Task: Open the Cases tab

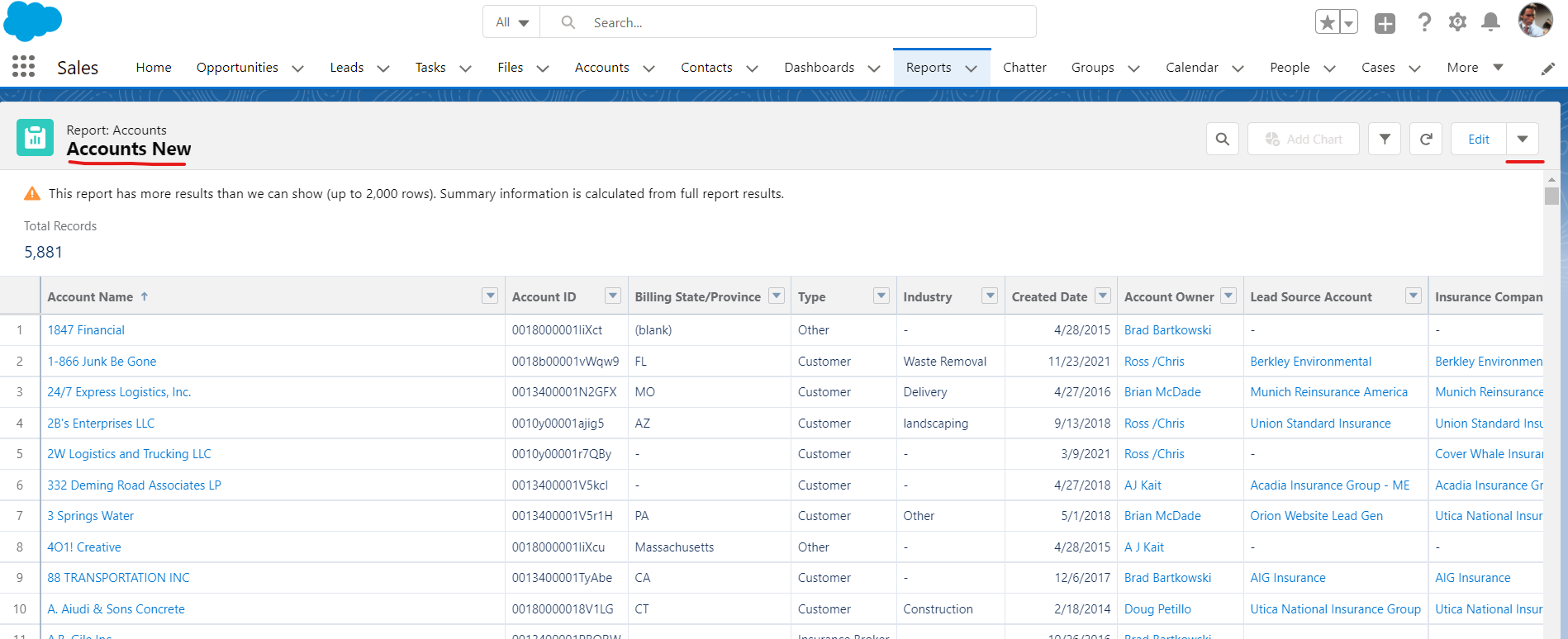Action: pyautogui.click(x=1378, y=68)
